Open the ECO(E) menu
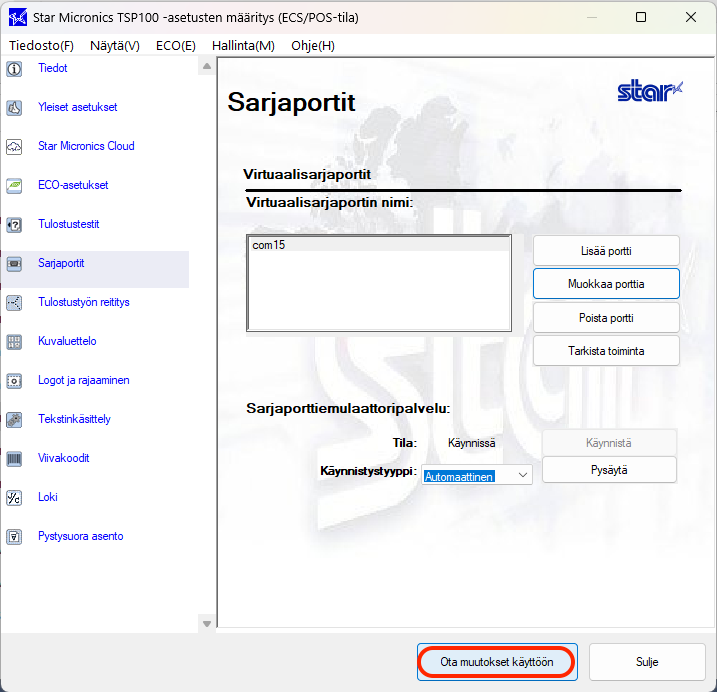This screenshot has height=692, width=717. click(176, 46)
